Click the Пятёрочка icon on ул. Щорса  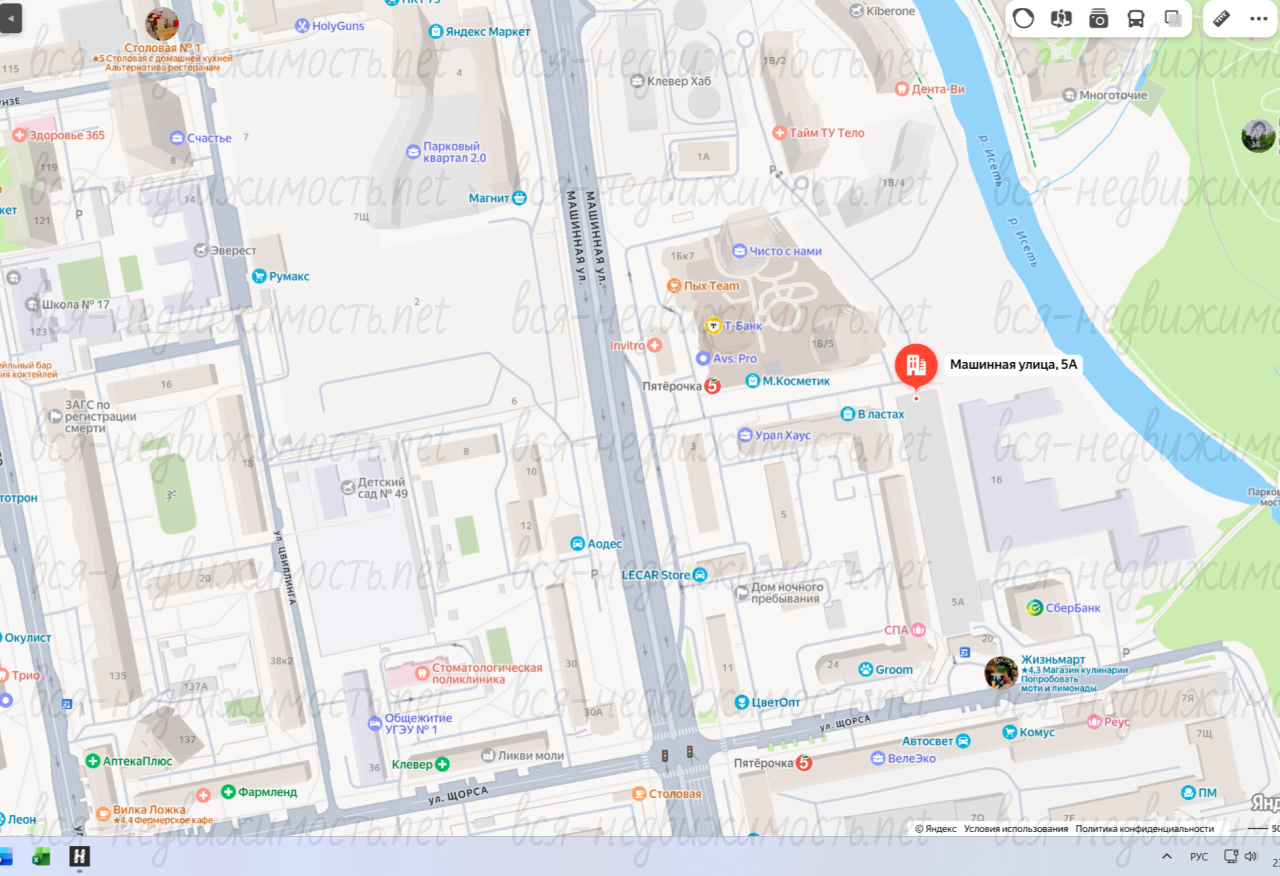(x=803, y=764)
